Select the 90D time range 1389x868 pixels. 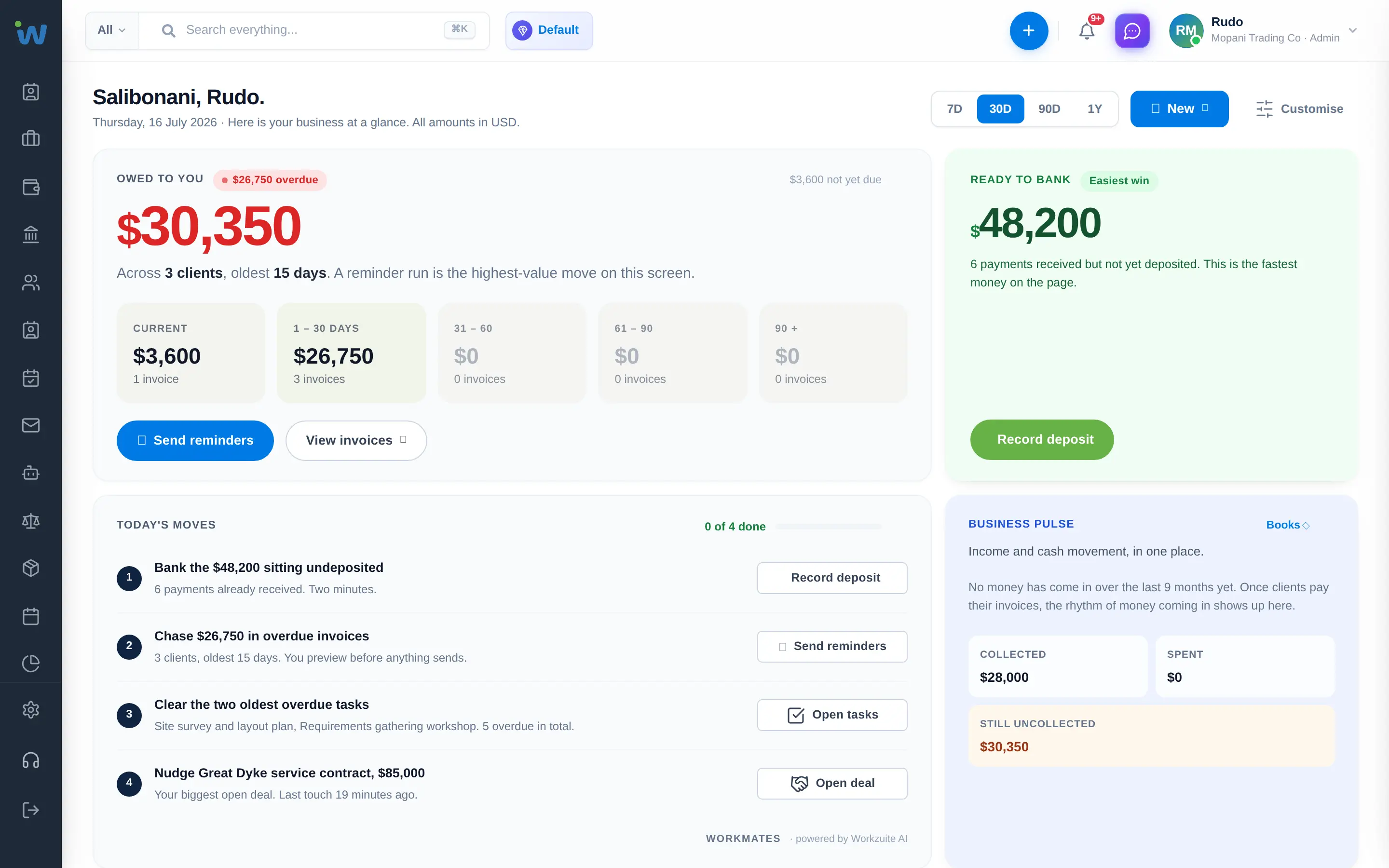(x=1049, y=108)
